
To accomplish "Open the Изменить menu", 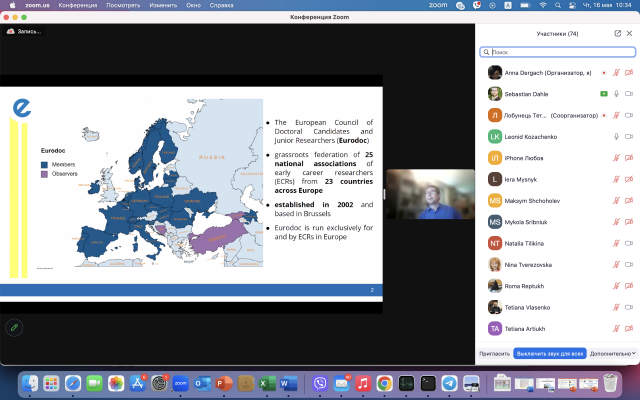I will (163, 5).
